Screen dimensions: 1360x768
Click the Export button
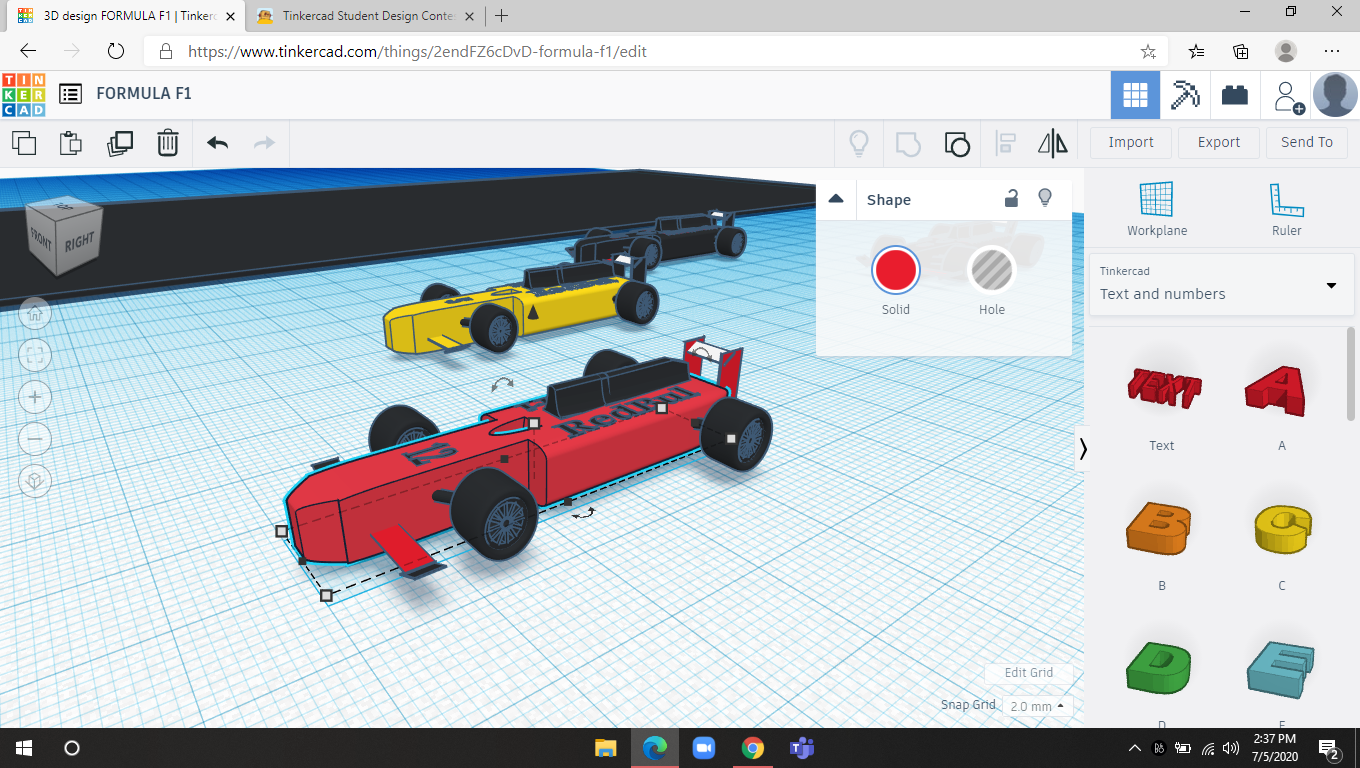(1219, 143)
